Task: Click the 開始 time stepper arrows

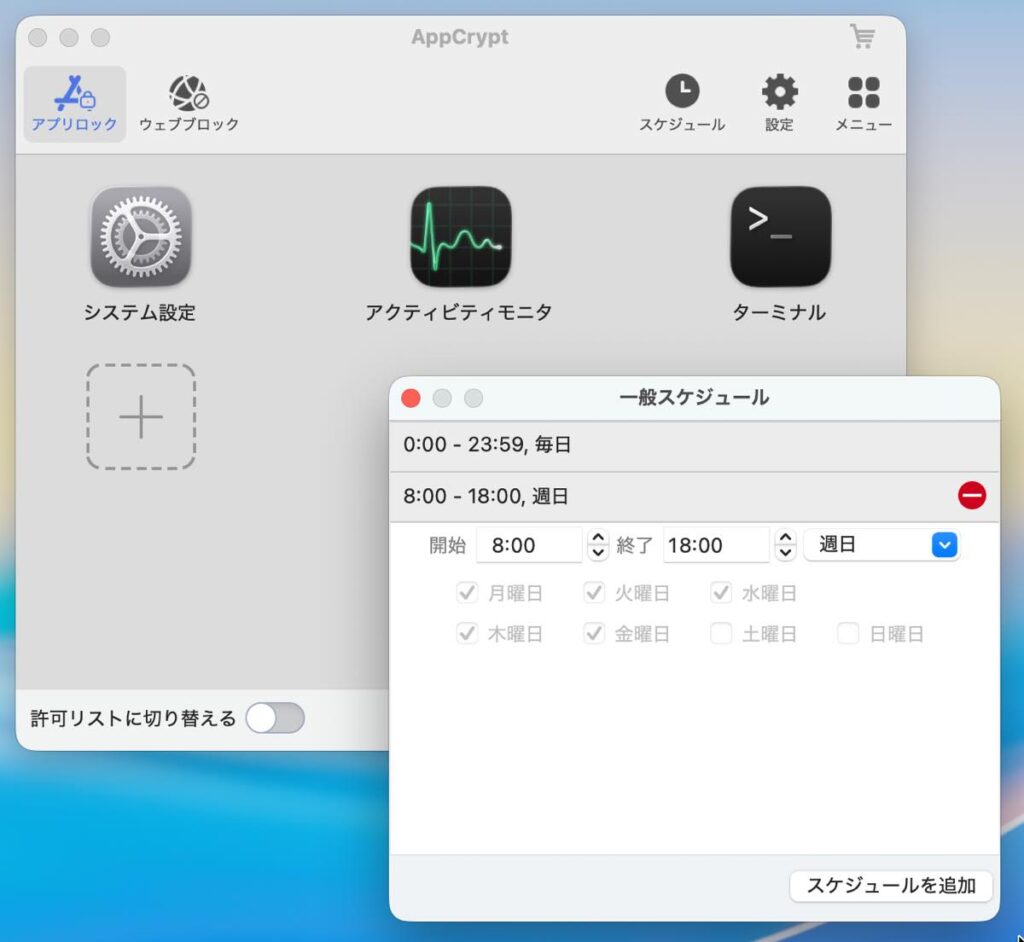Action: 598,545
